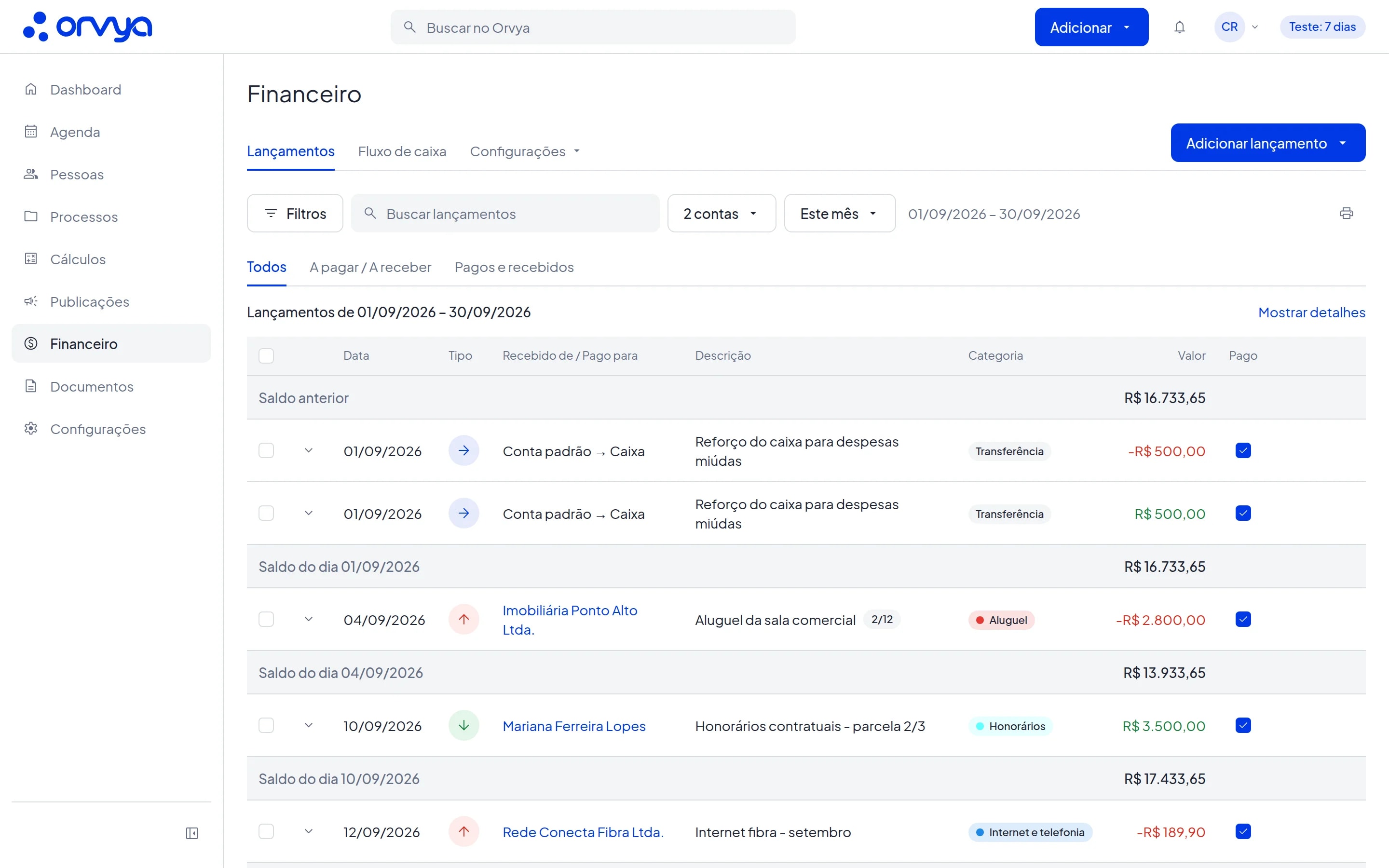Click expense arrow icon on Aluguel row

point(464,620)
